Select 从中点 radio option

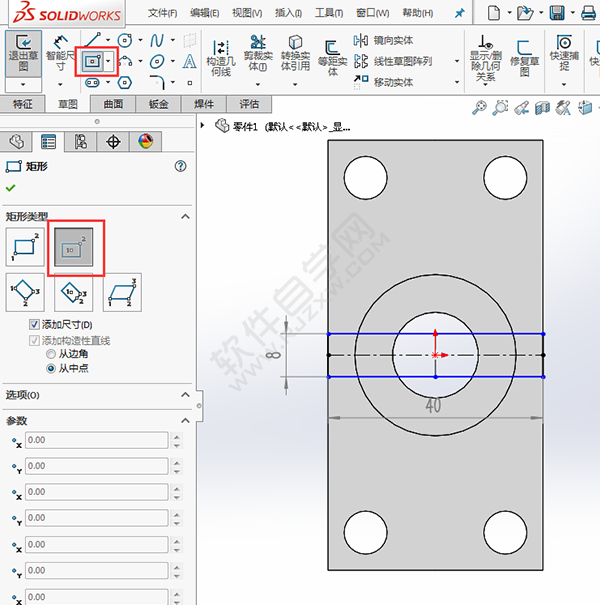[x=51, y=368]
